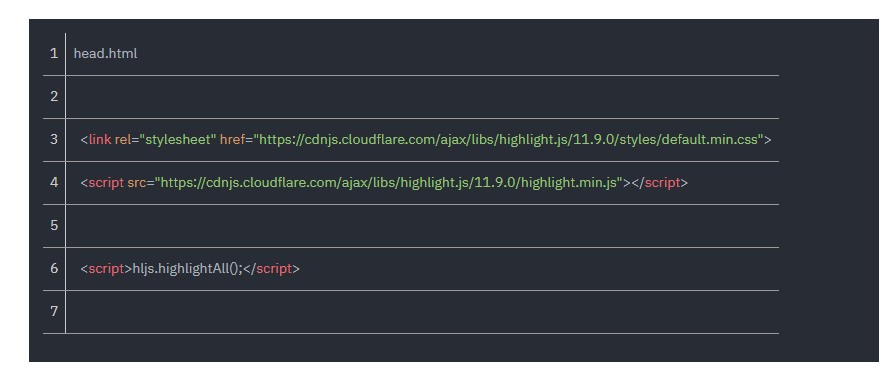Click line number 1
The width and height of the screenshot is (895, 387).
54,54
